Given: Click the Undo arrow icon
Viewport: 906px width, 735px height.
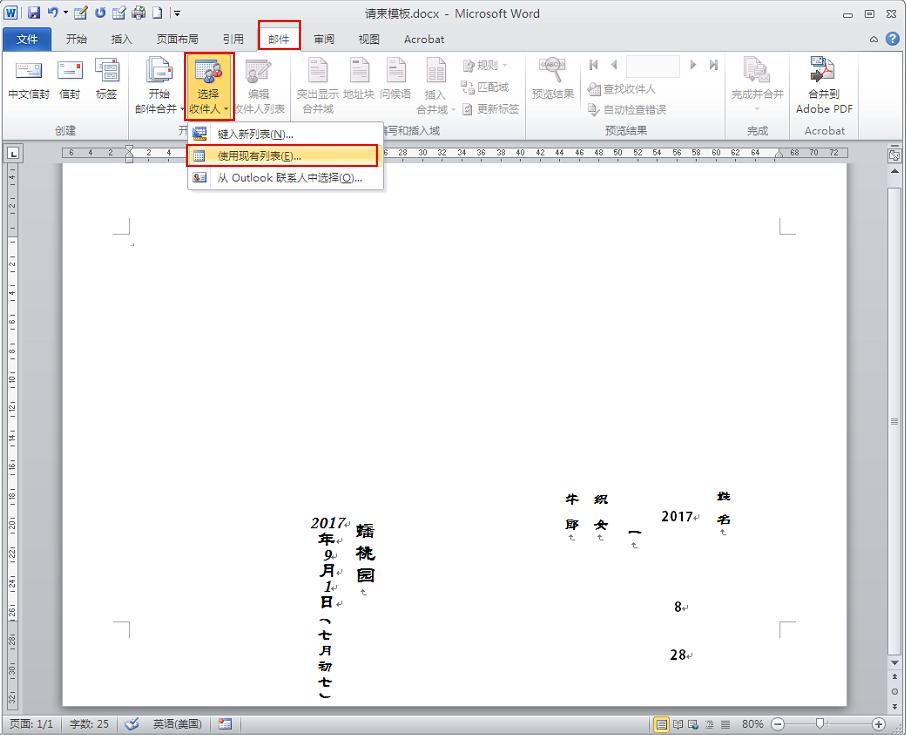Looking at the screenshot, I should click(x=53, y=12).
